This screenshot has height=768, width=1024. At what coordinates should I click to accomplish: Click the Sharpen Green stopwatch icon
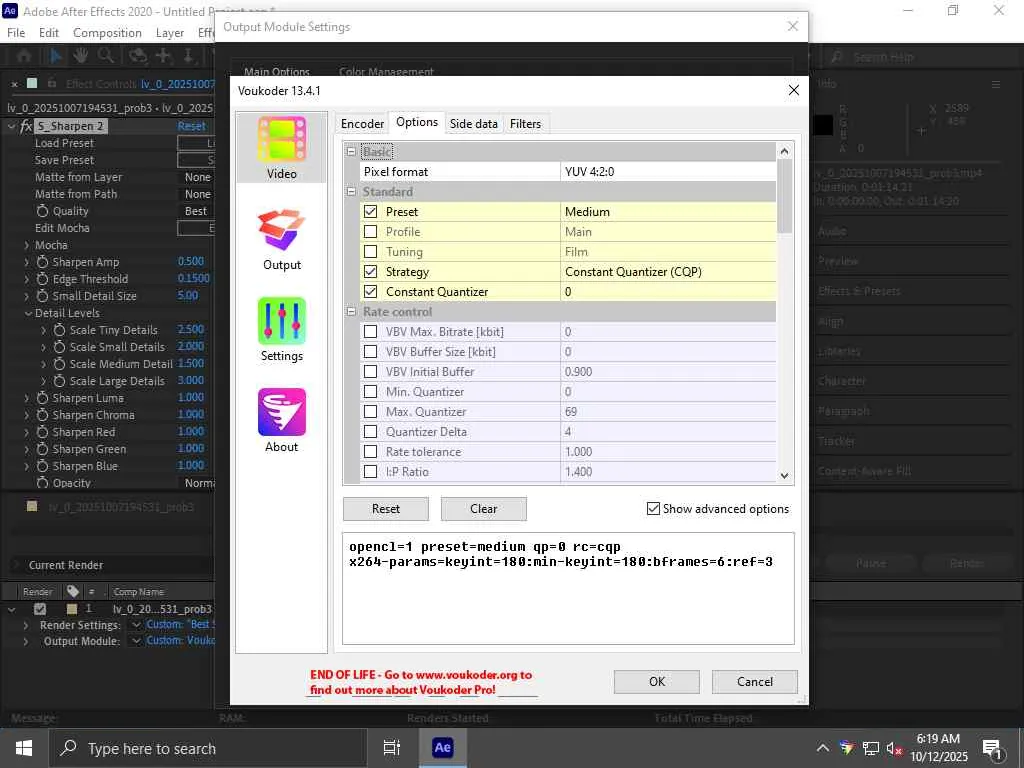coord(42,449)
